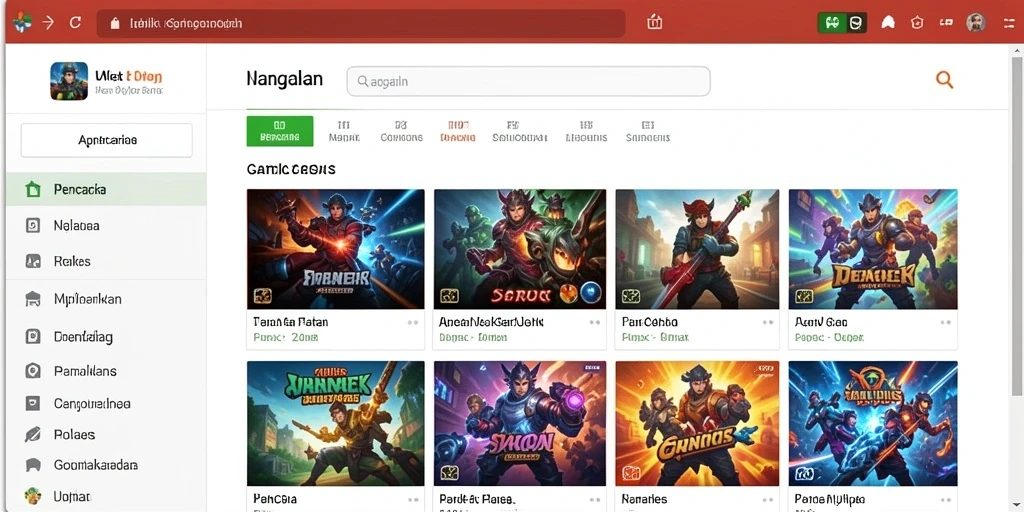Open Reikes sidebar item
The height and width of the screenshot is (512, 1024).
[106, 261]
